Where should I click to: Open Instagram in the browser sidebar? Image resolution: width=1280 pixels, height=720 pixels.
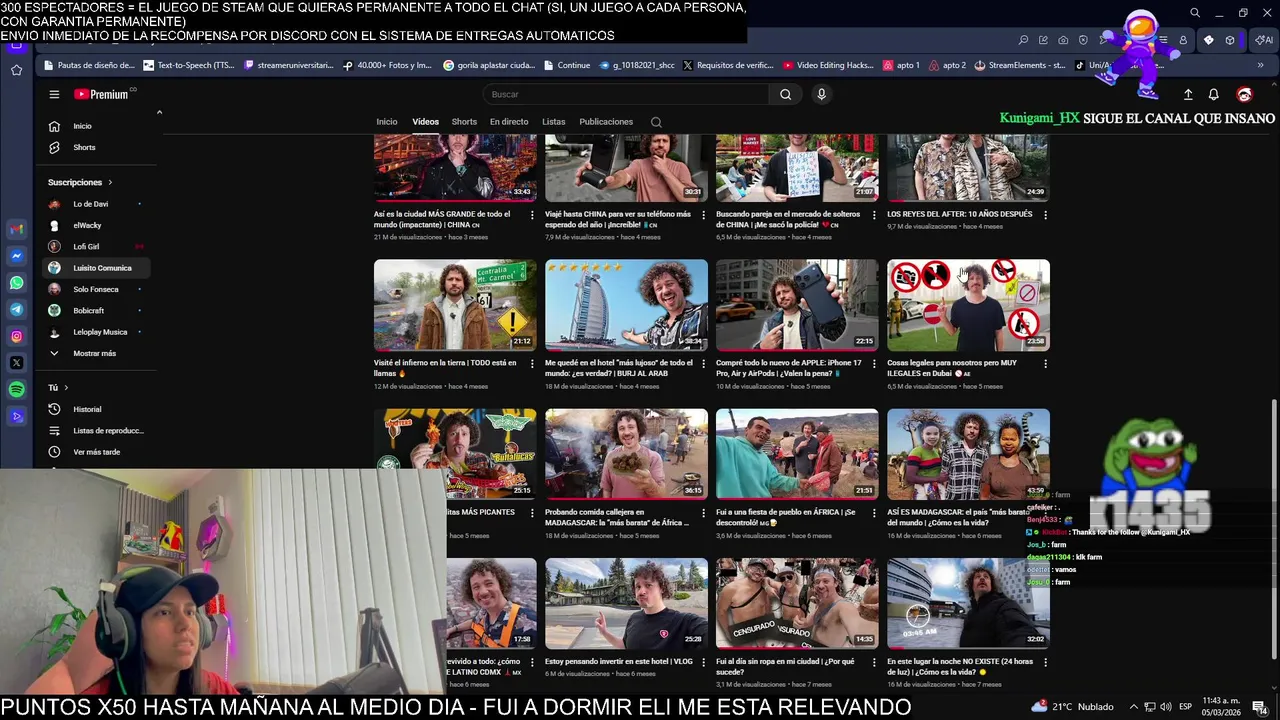16,336
